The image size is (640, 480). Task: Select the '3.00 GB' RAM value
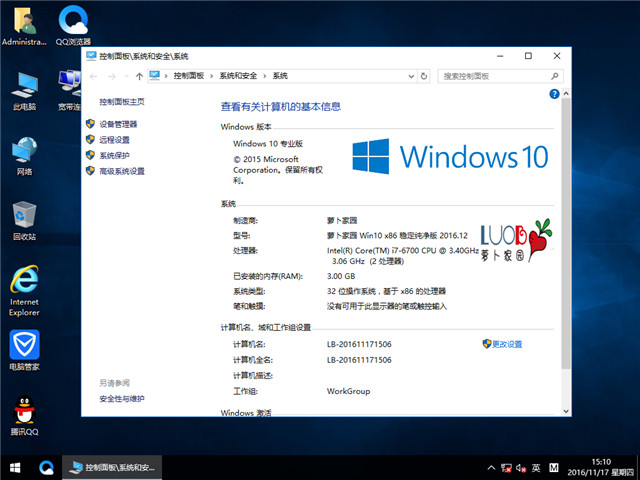341,276
